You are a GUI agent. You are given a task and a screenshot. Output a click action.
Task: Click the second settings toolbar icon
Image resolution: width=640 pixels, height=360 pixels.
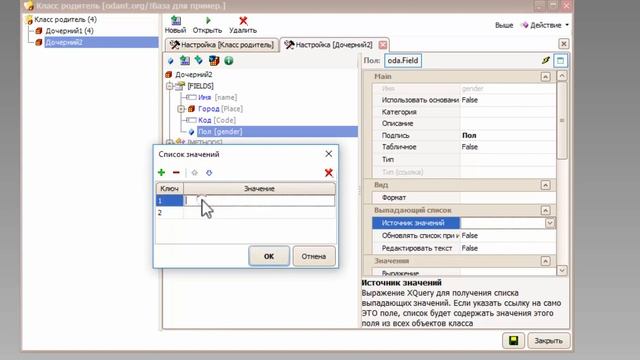(x=184, y=61)
